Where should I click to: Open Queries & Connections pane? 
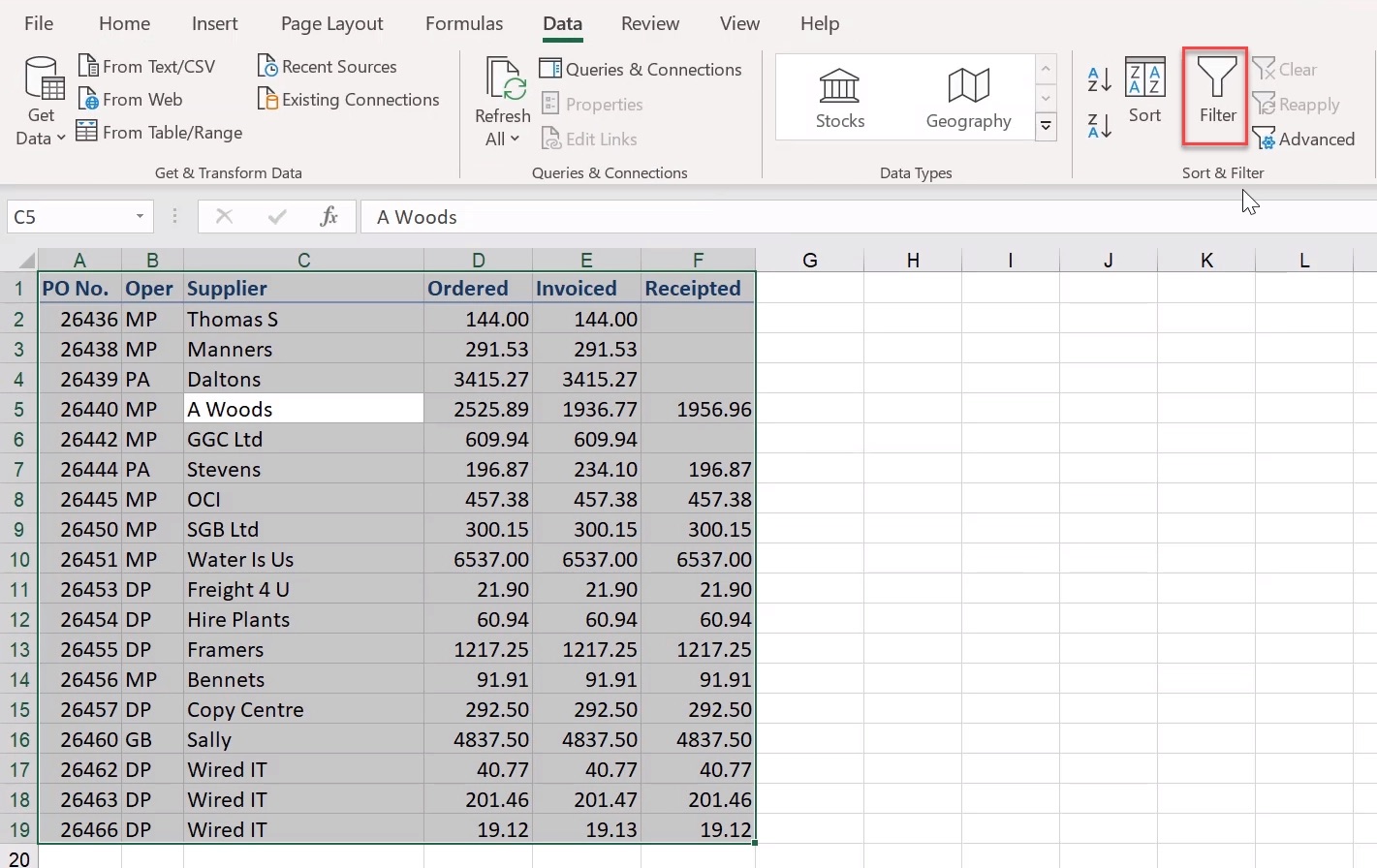[x=641, y=70]
